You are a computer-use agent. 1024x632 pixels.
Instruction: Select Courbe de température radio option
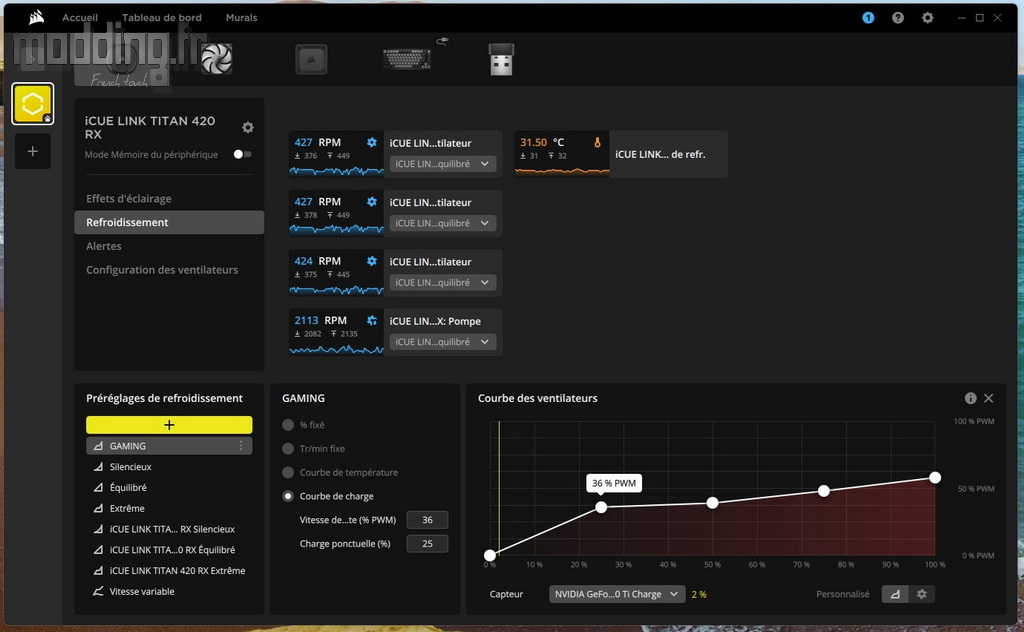pyautogui.click(x=288, y=472)
